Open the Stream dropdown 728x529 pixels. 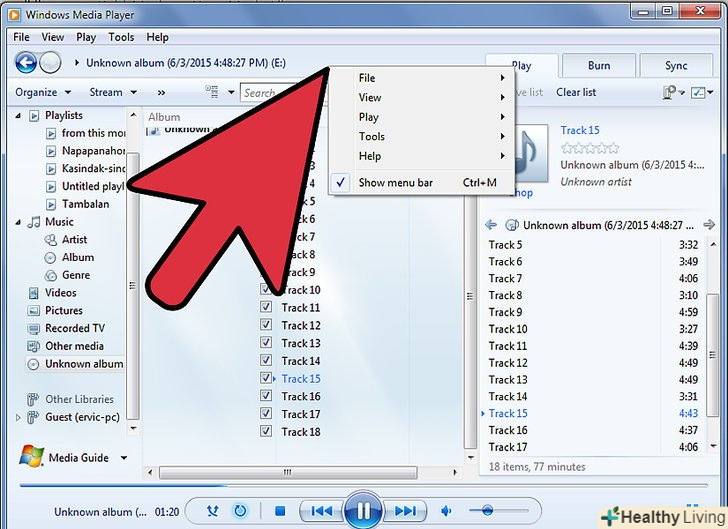113,92
